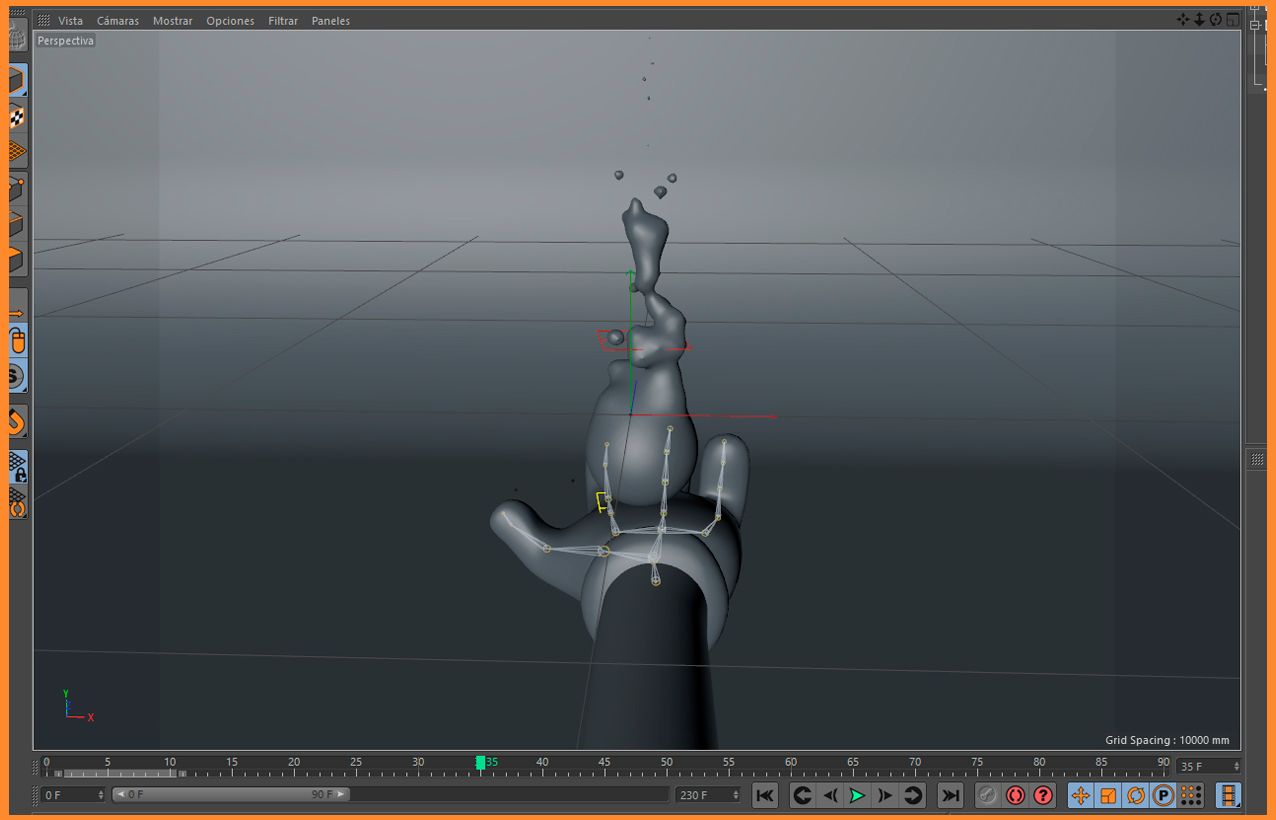The width and height of the screenshot is (1276, 820).
Task: Open the Filtrar viewport menu
Action: (283, 20)
